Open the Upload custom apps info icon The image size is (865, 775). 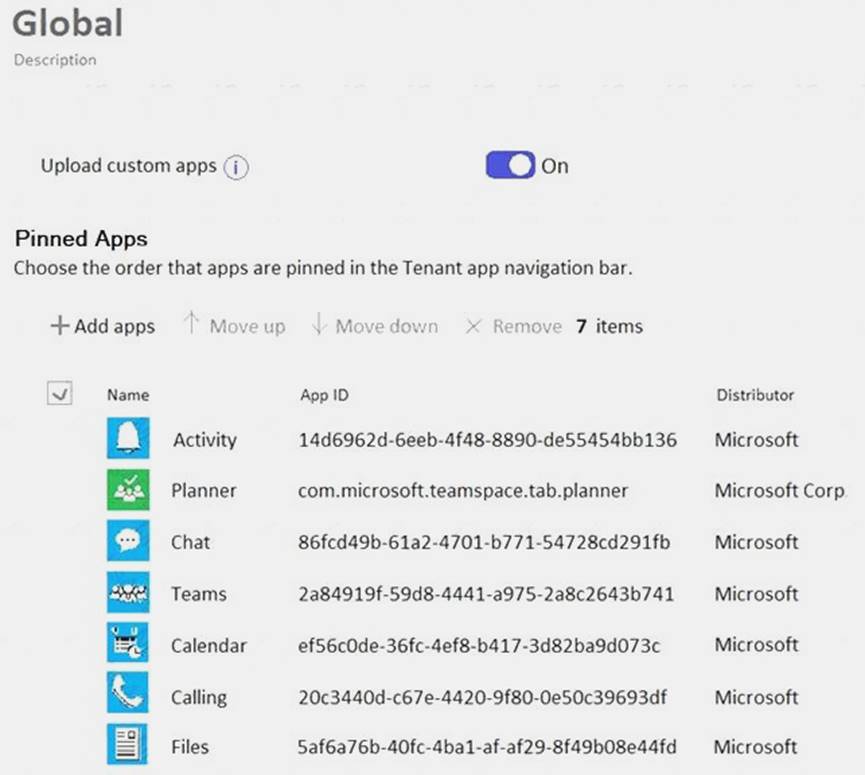click(235, 167)
